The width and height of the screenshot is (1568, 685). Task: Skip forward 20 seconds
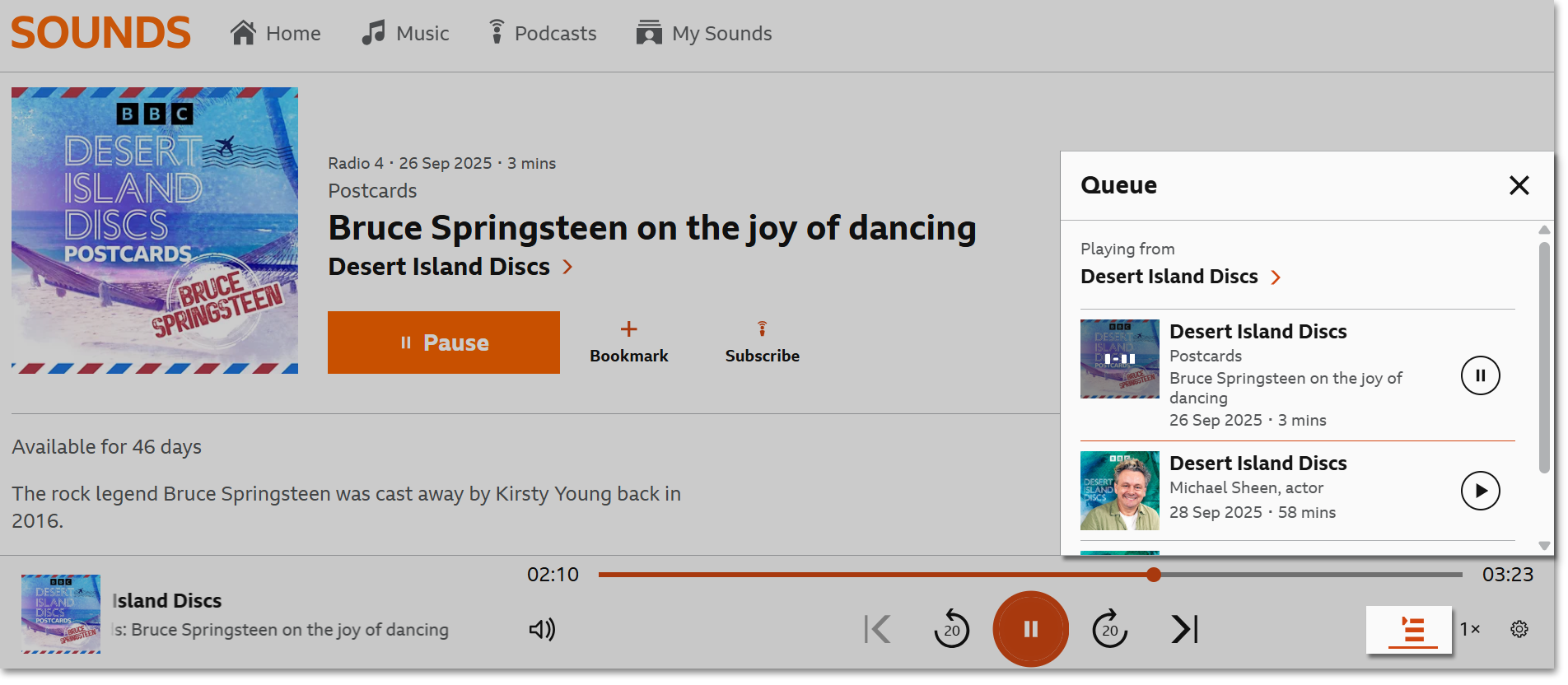[1110, 630]
